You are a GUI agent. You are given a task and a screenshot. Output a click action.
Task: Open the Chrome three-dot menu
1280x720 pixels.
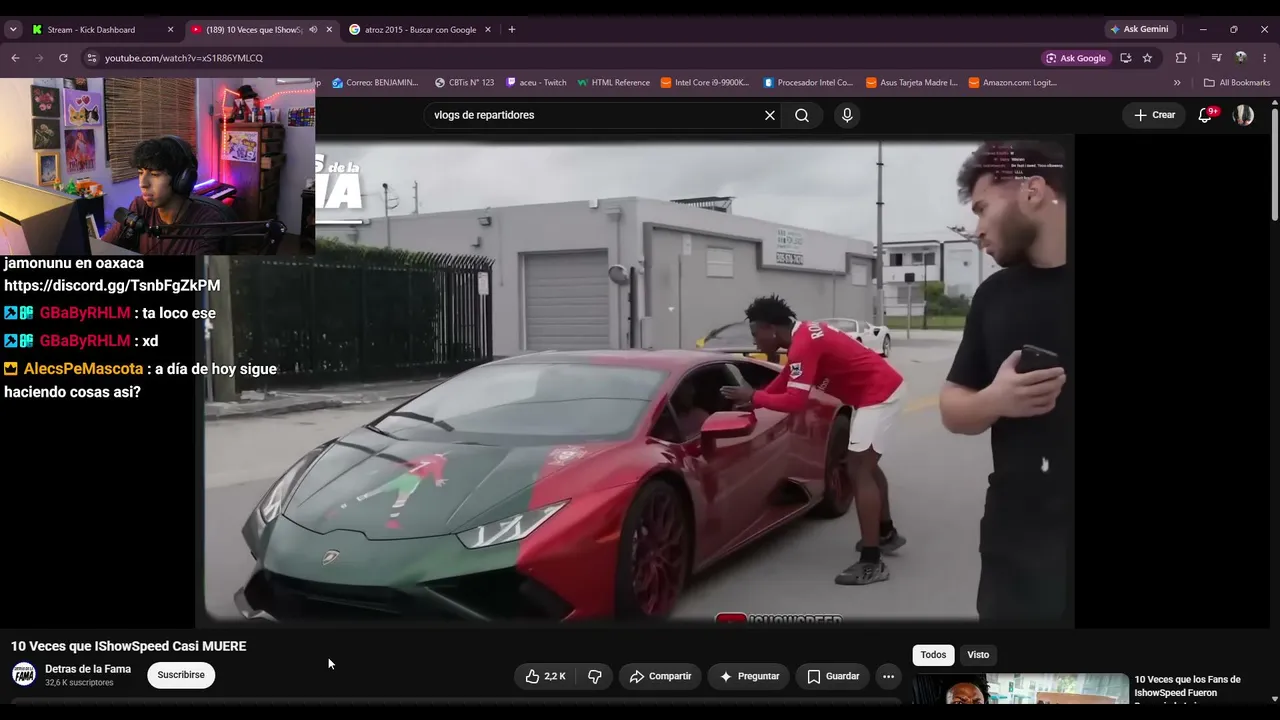click(1265, 58)
